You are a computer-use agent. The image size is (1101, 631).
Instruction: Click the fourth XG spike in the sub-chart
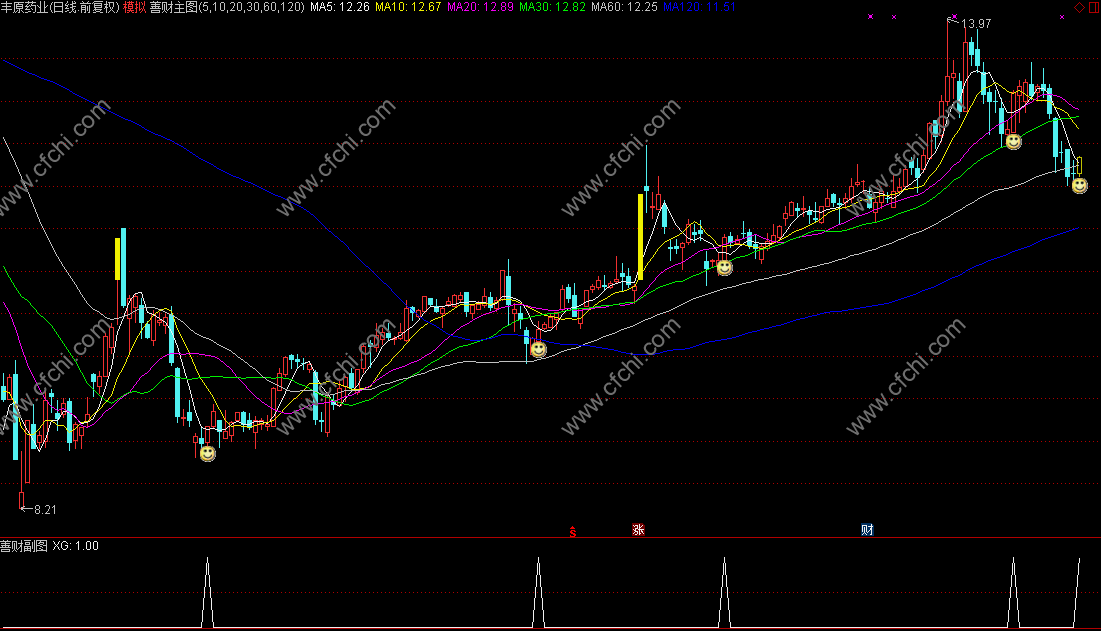1013,592
